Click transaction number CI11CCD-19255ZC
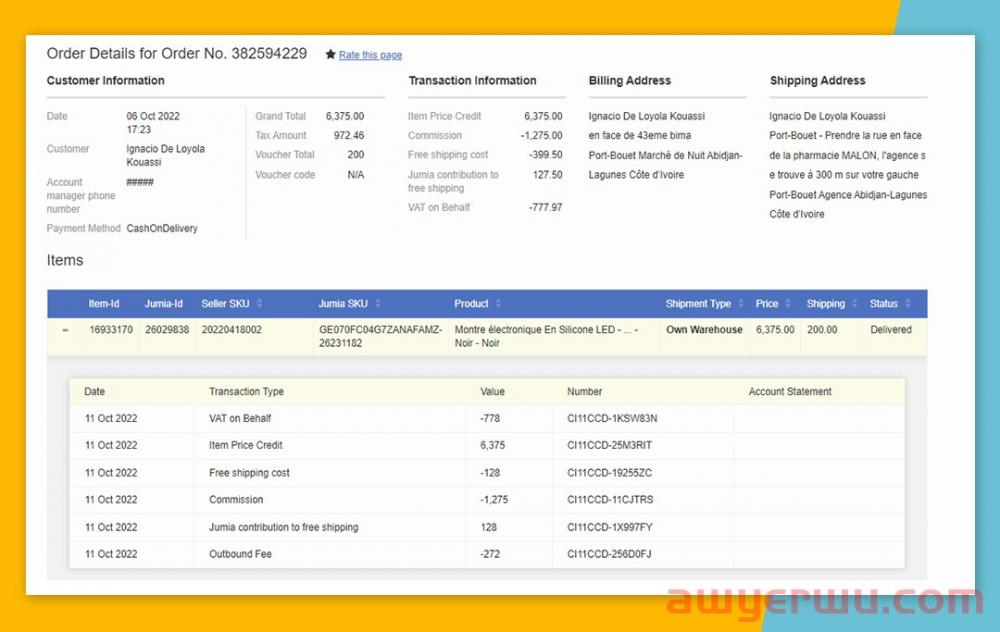 (x=610, y=473)
